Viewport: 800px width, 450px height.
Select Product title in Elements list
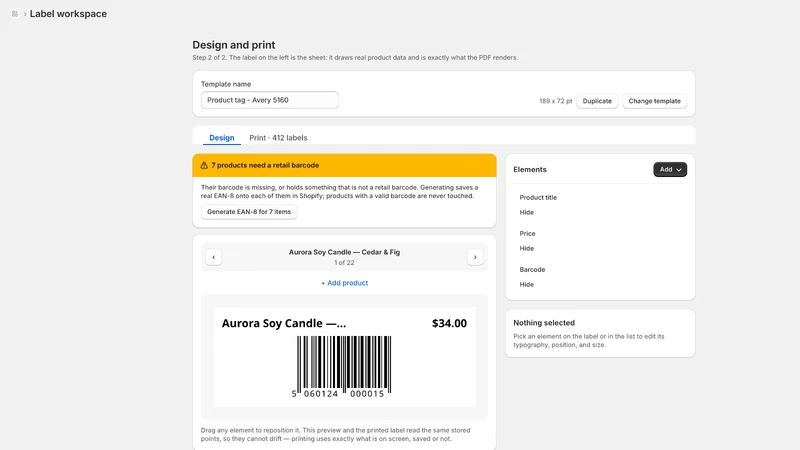(538, 197)
